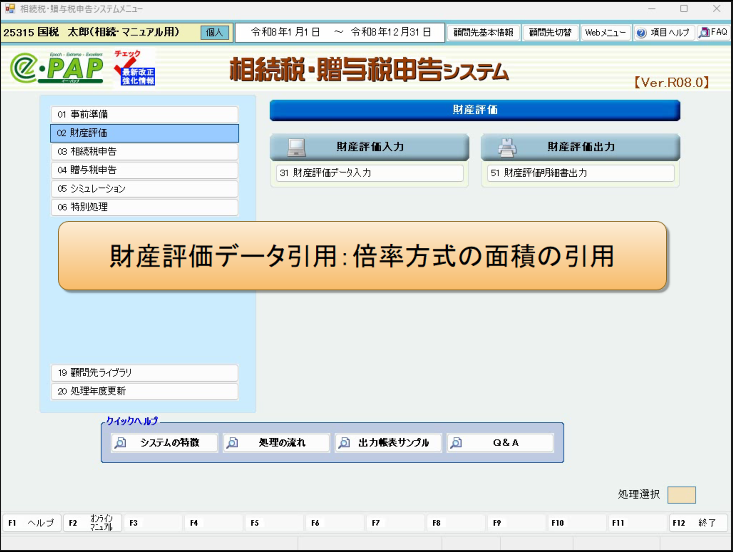Viewport: 733px width, 552px height.
Task: Open the Webメニュー button
Action: tap(606, 33)
